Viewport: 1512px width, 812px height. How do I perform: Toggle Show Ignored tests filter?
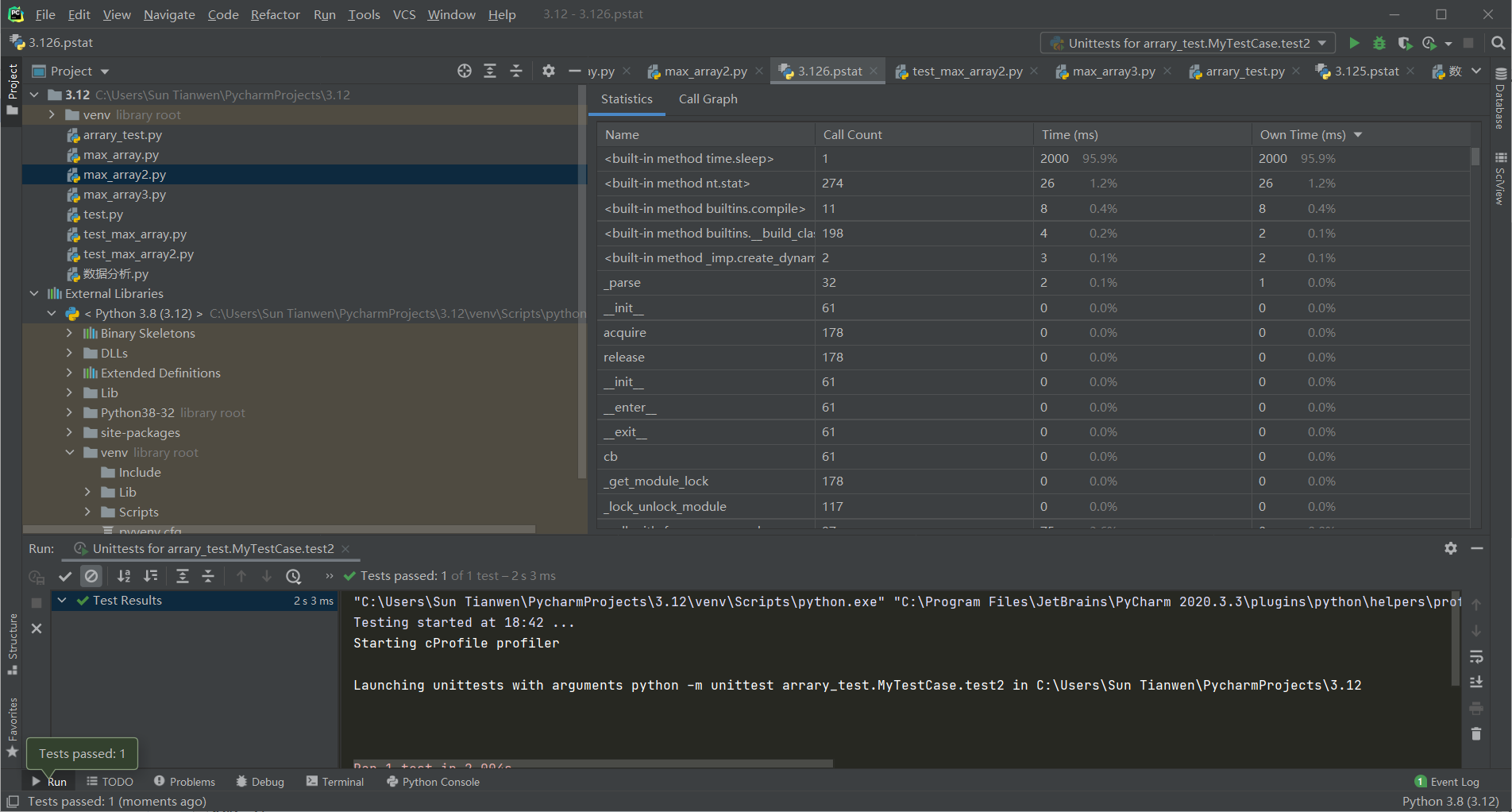point(91,576)
